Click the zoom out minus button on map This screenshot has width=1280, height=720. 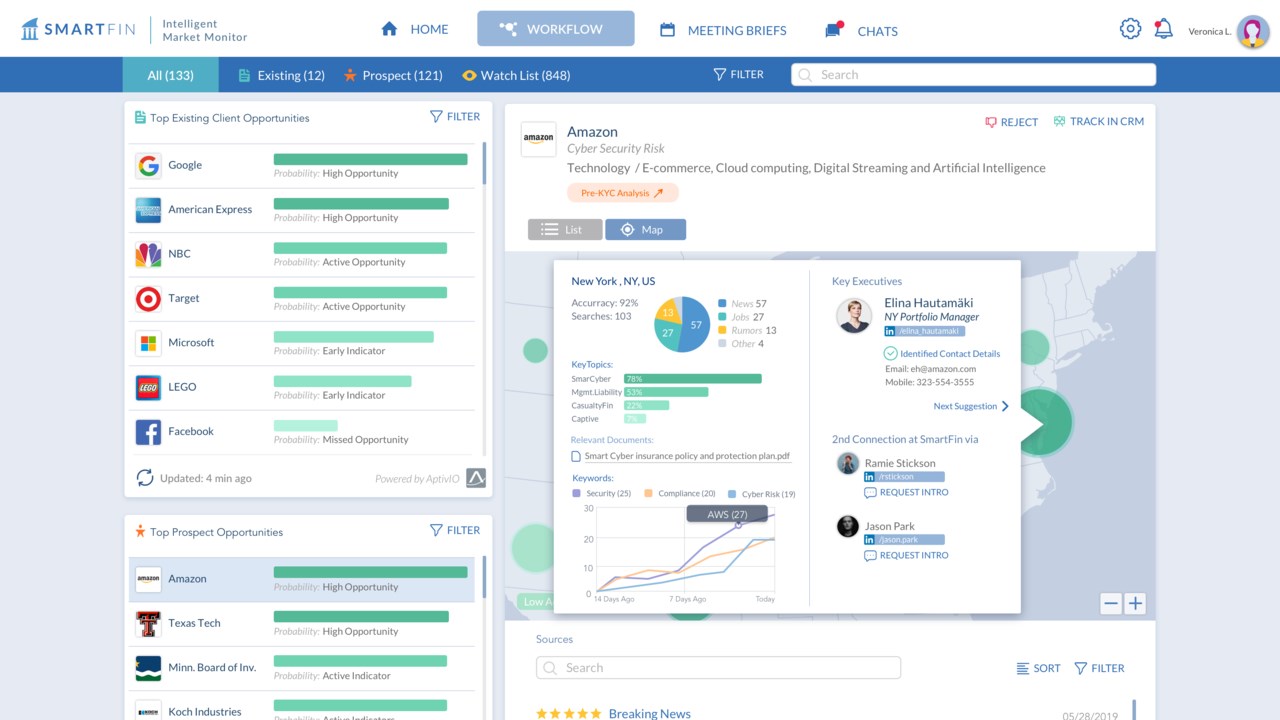pos(1110,603)
